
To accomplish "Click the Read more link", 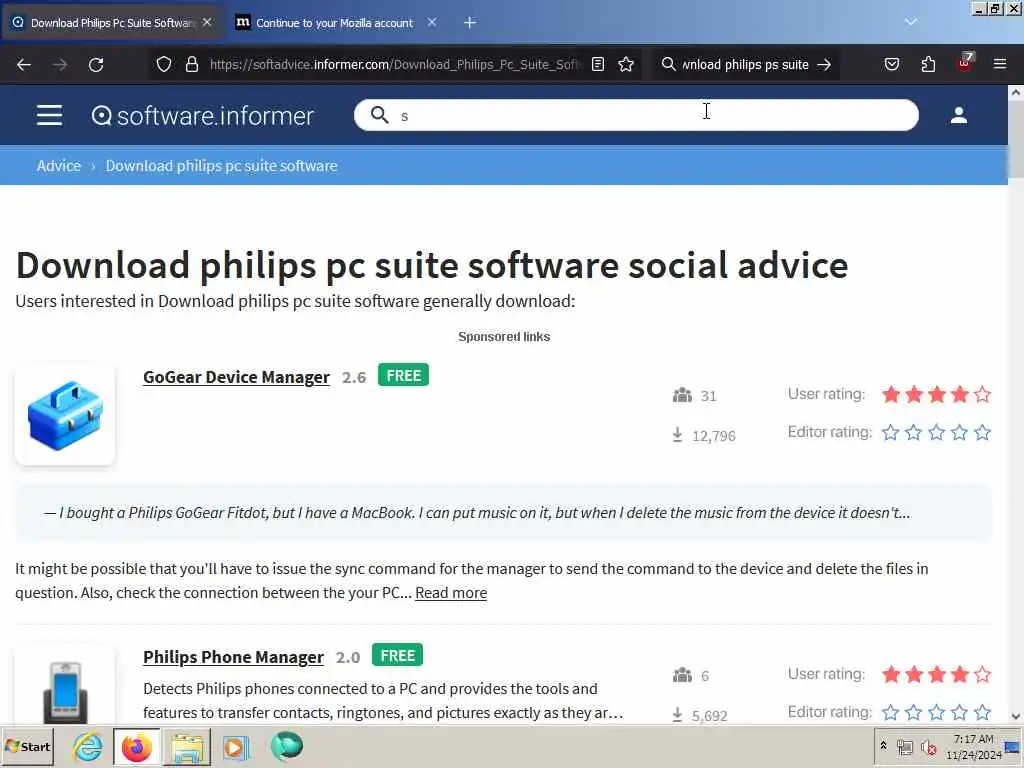I will (451, 593).
